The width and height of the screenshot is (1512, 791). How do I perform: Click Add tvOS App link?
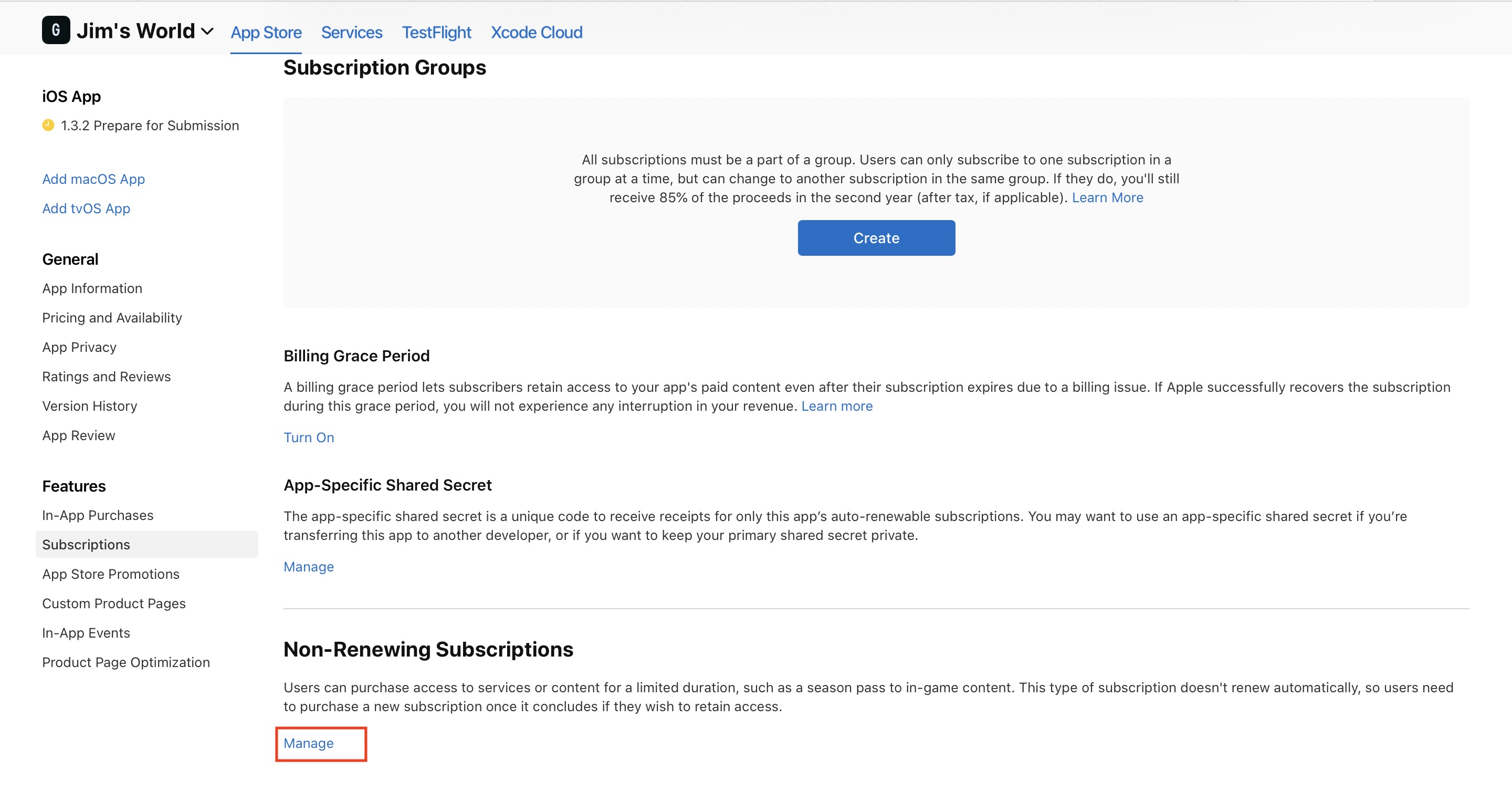(x=86, y=209)
